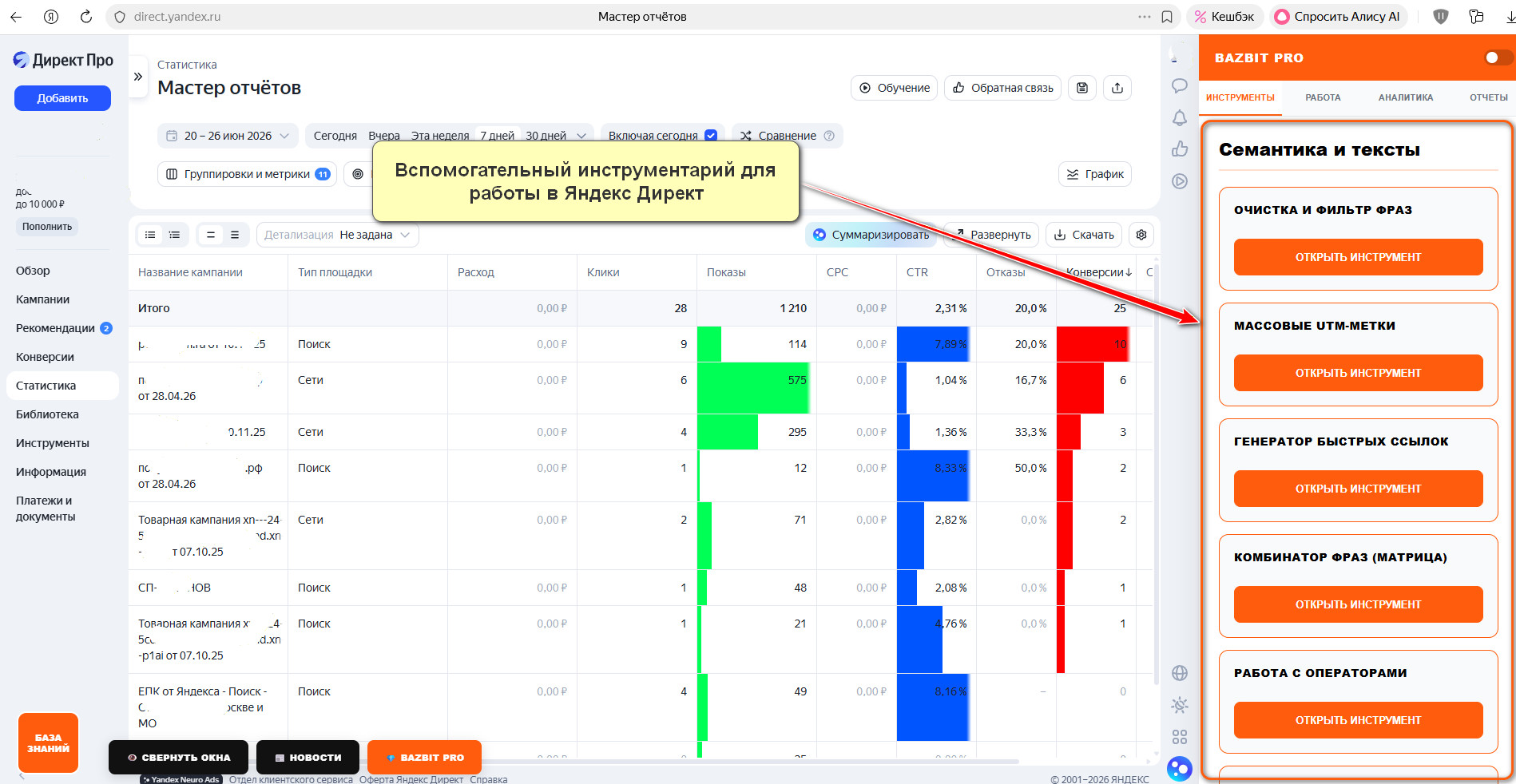Show the График chart
This screenshot has height=784, width=1516.
[x=1095, y=174]
